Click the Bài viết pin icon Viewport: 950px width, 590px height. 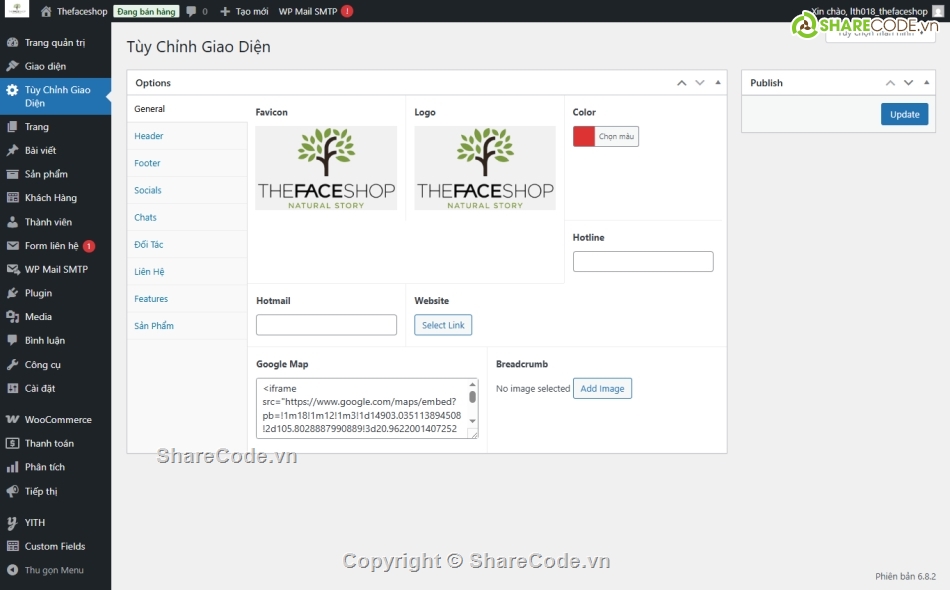(x=12, y=150)
